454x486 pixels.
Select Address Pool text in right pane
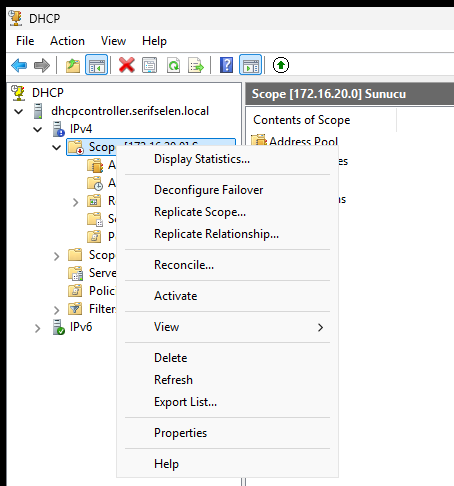304,141
